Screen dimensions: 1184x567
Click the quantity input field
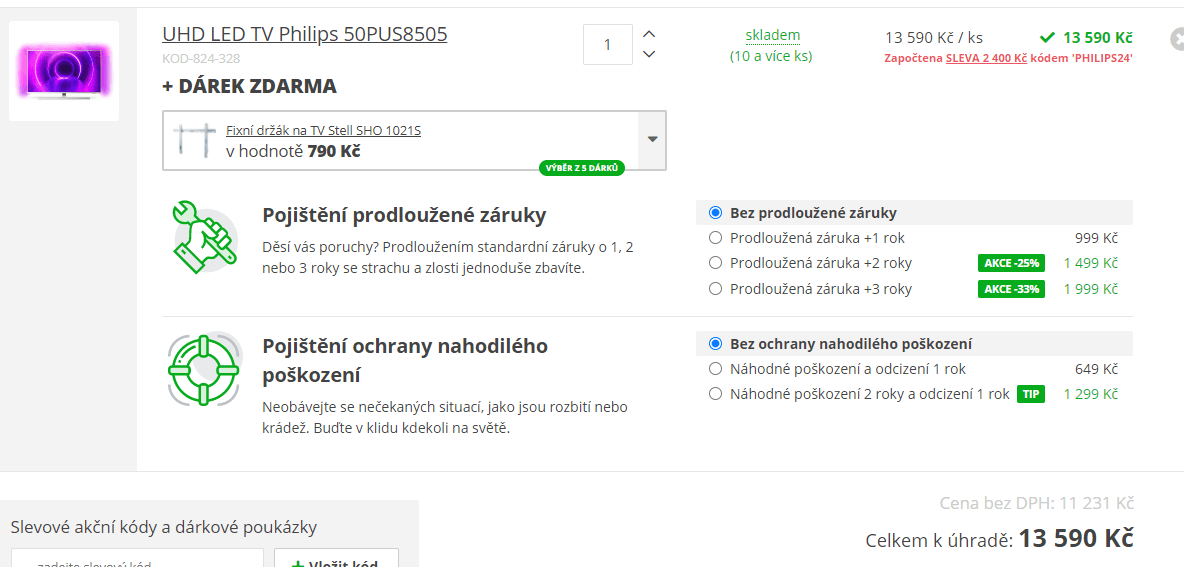(608, 45)
